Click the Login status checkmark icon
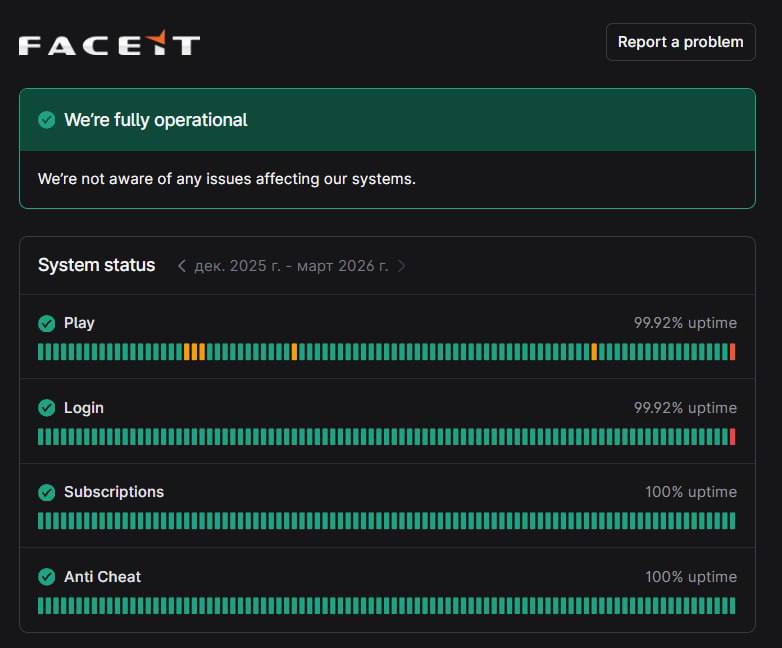Image resolution: width=782 pixels, height=648 pixels. (46, 408)
